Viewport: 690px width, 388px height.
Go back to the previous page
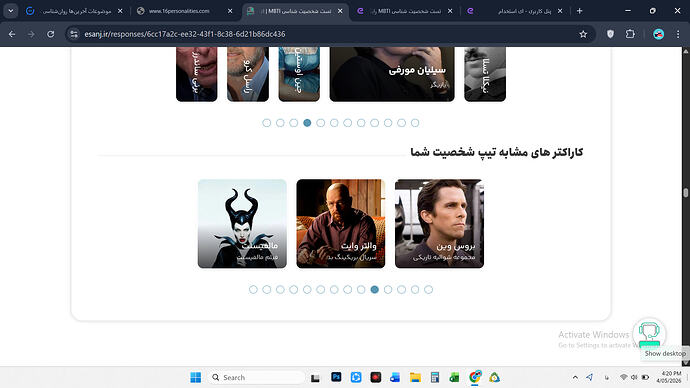point(12,34)
